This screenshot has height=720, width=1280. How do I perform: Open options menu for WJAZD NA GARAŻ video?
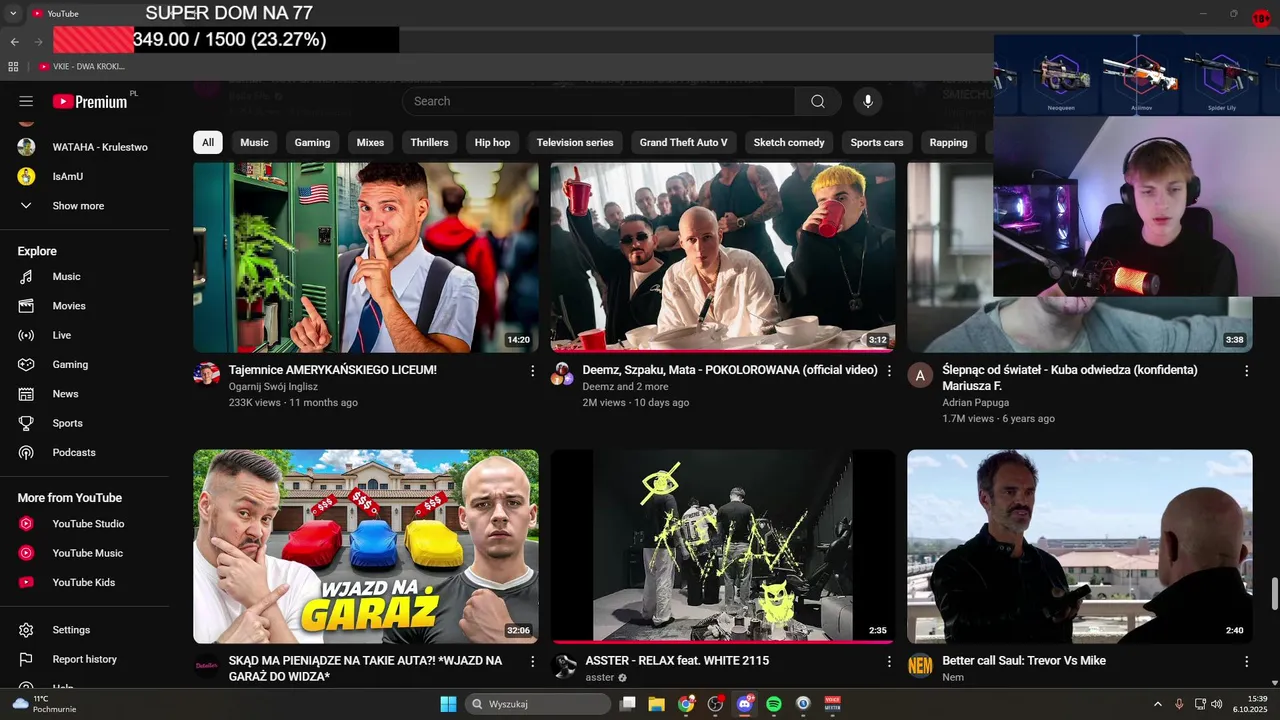click(532, 662)
